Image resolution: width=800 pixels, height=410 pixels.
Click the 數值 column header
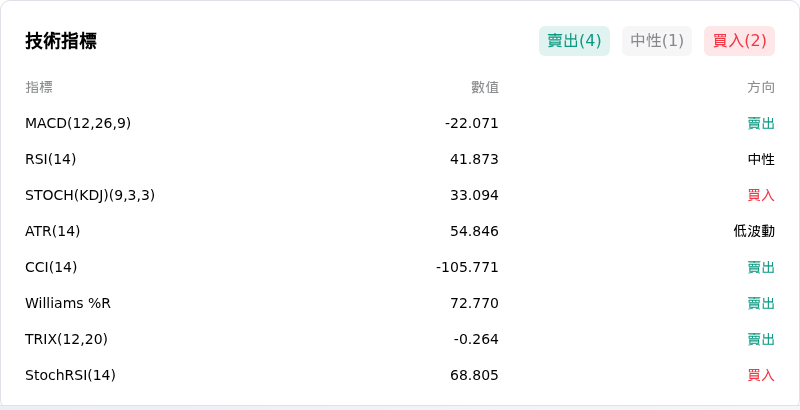click(x=485, y=87)
